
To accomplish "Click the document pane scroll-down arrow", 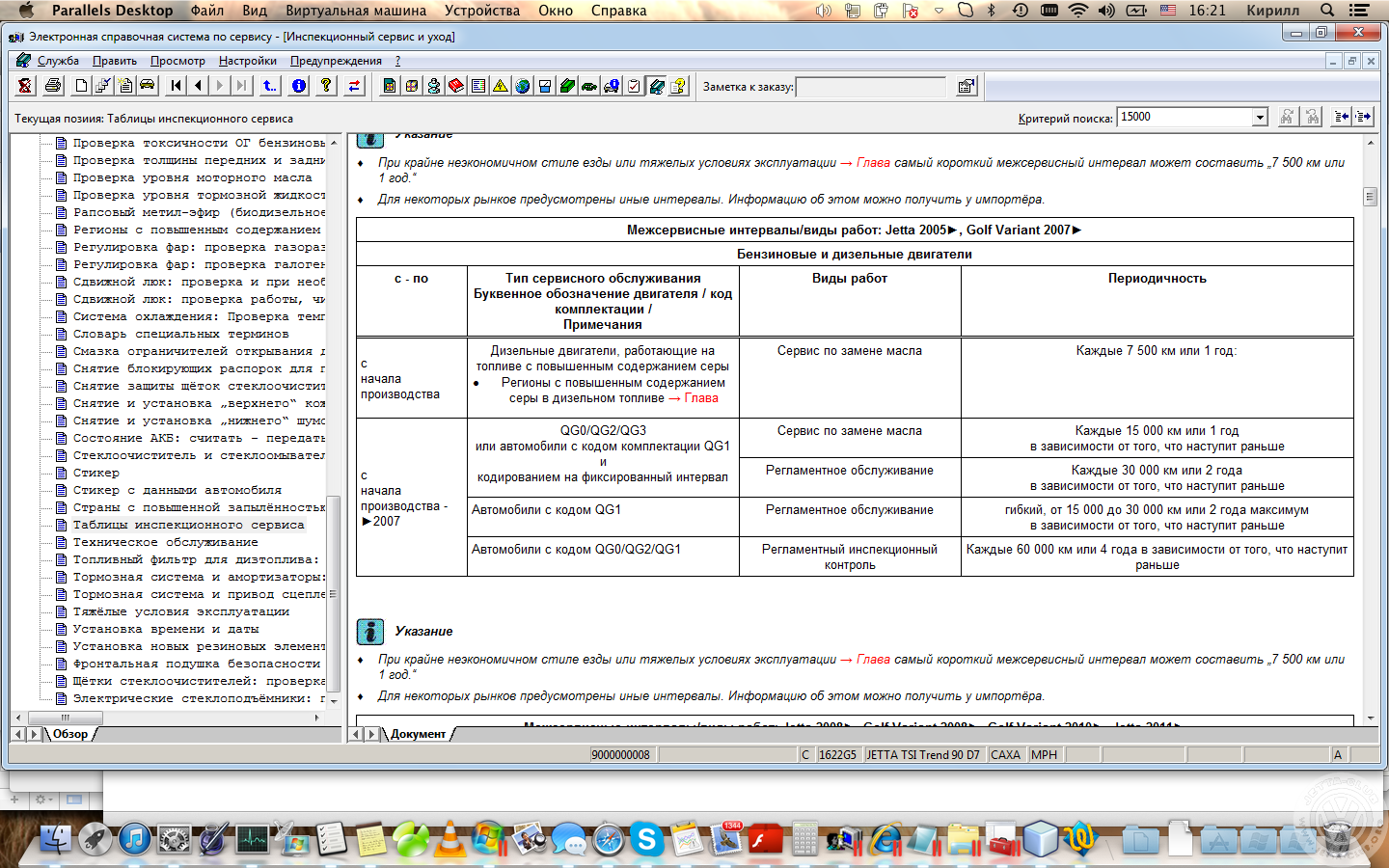I will (1370, 719).
